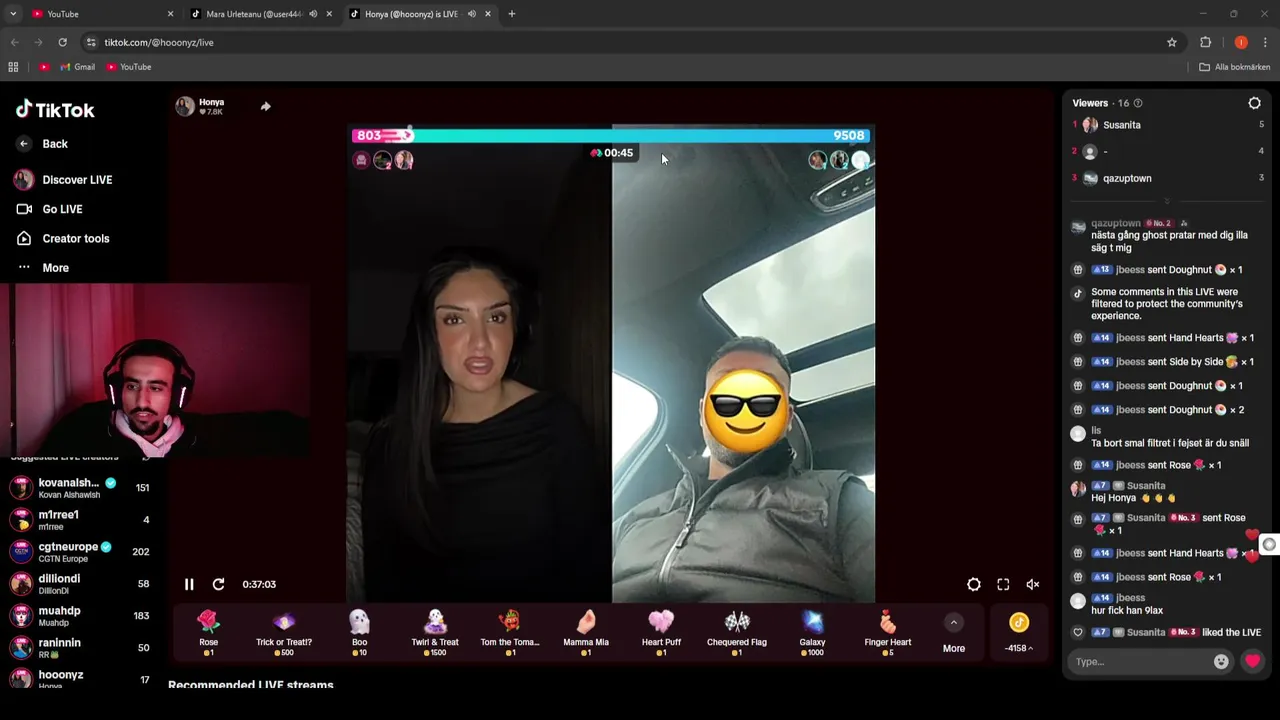The width and height of the screenshot is (1280, 720).
Task: Open muahdp suggested live creator
Action: click(80, 616)
